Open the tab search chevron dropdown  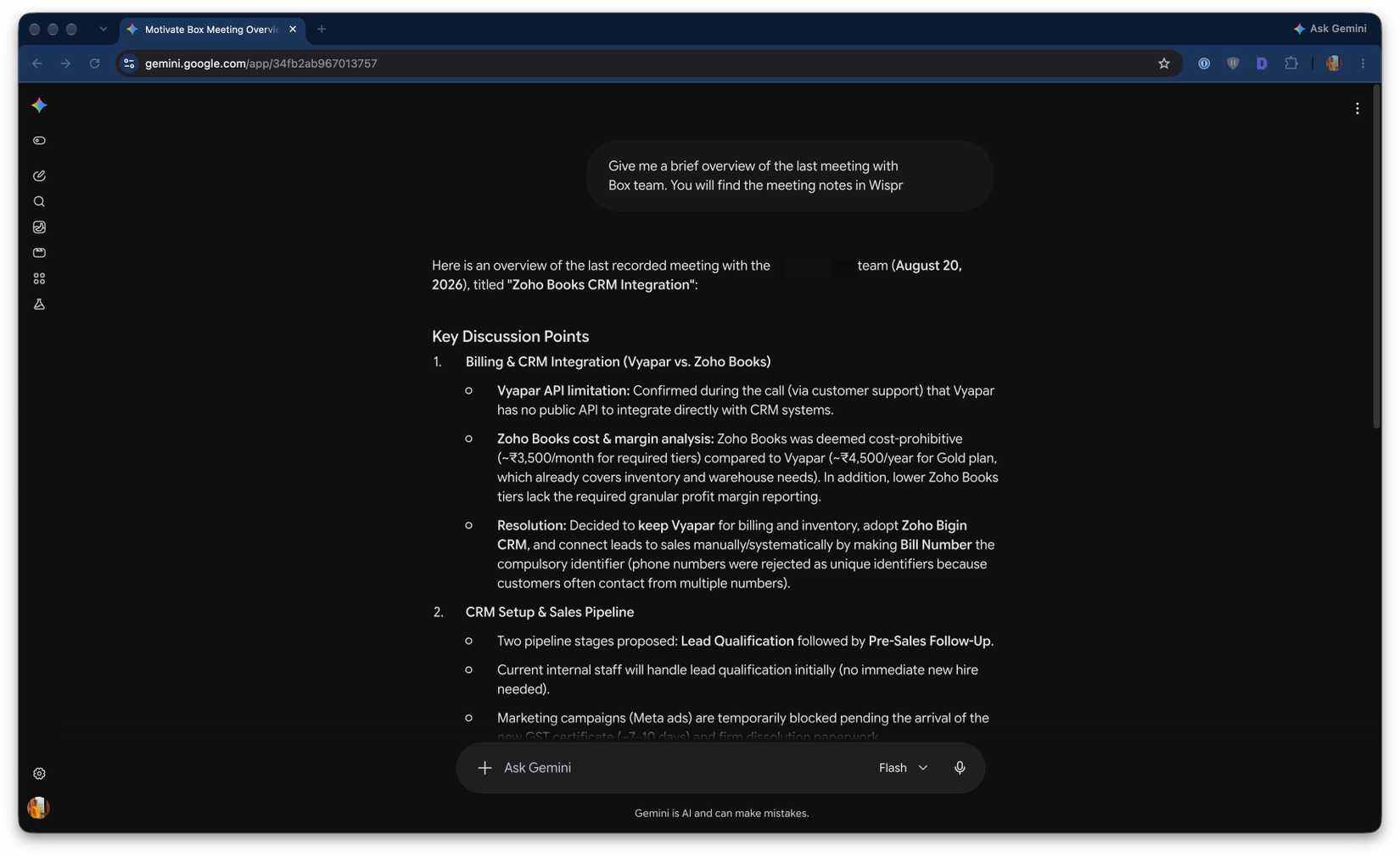tap(103, 29)
